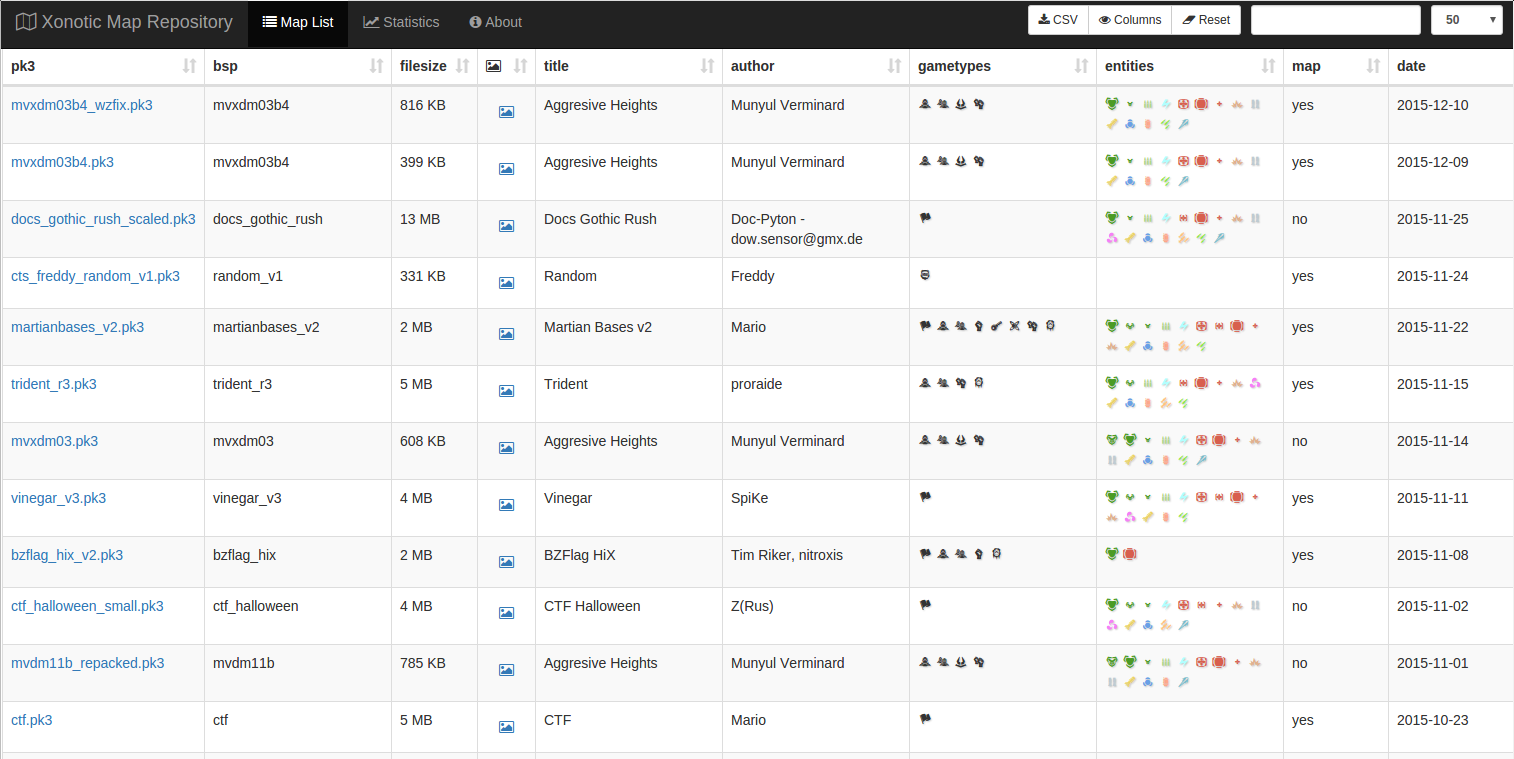The width and height of the screenshot is (1514, 759).
Task: Open image preview for ctf_halloween_small.pk3 row
Action: point(506,613)
